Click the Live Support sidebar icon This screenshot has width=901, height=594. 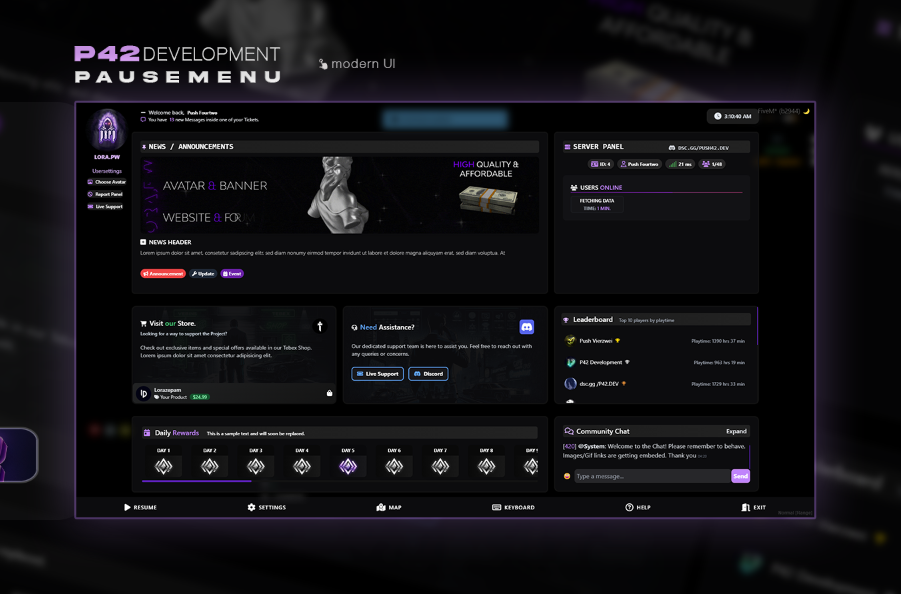[90, 206]
